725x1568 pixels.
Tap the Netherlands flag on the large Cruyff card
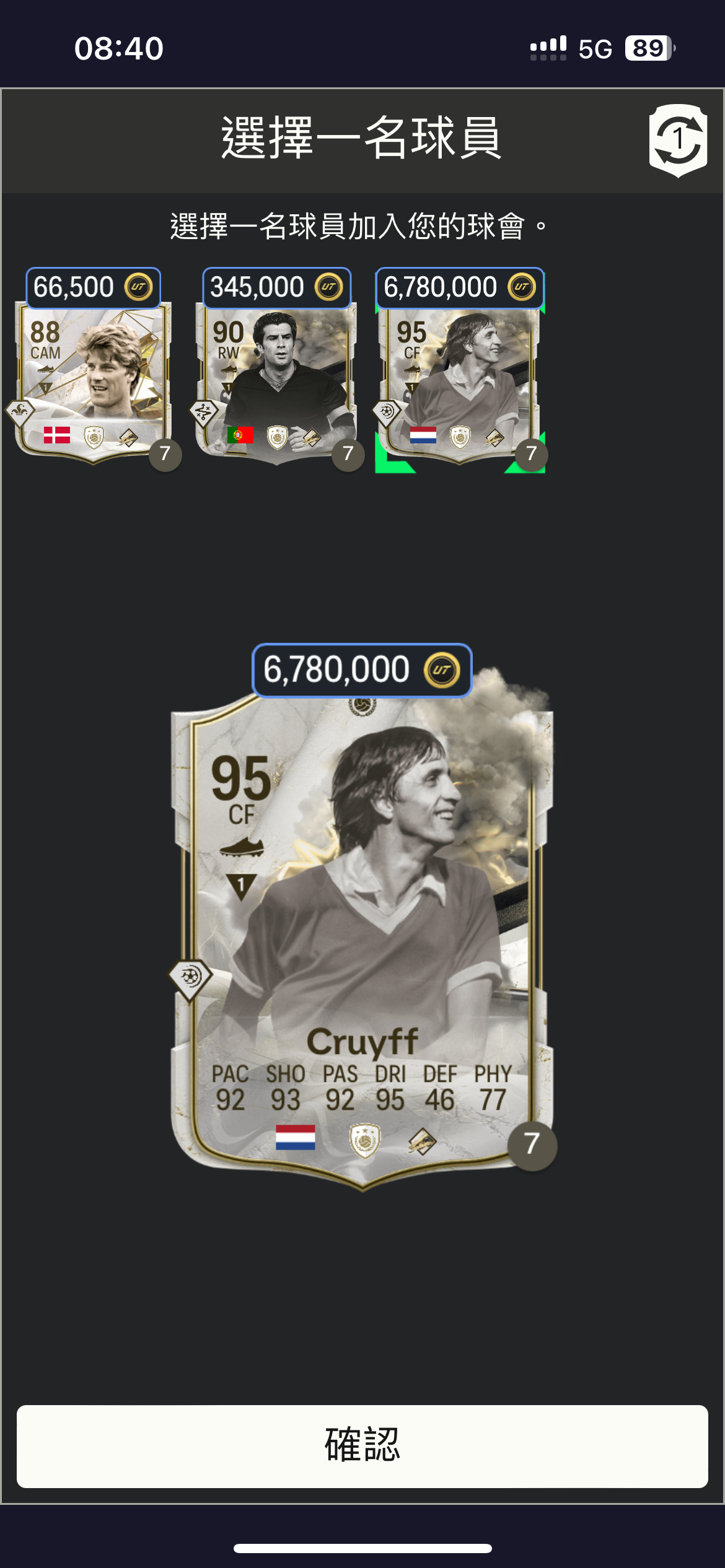pos(296,1137)
